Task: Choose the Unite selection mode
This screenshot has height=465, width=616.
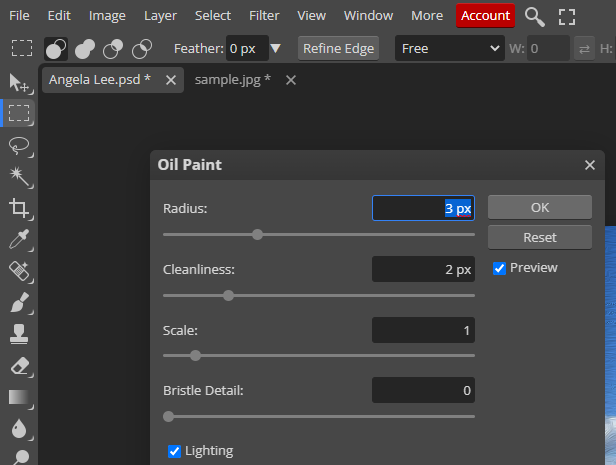Action: [x=84, y=49]
